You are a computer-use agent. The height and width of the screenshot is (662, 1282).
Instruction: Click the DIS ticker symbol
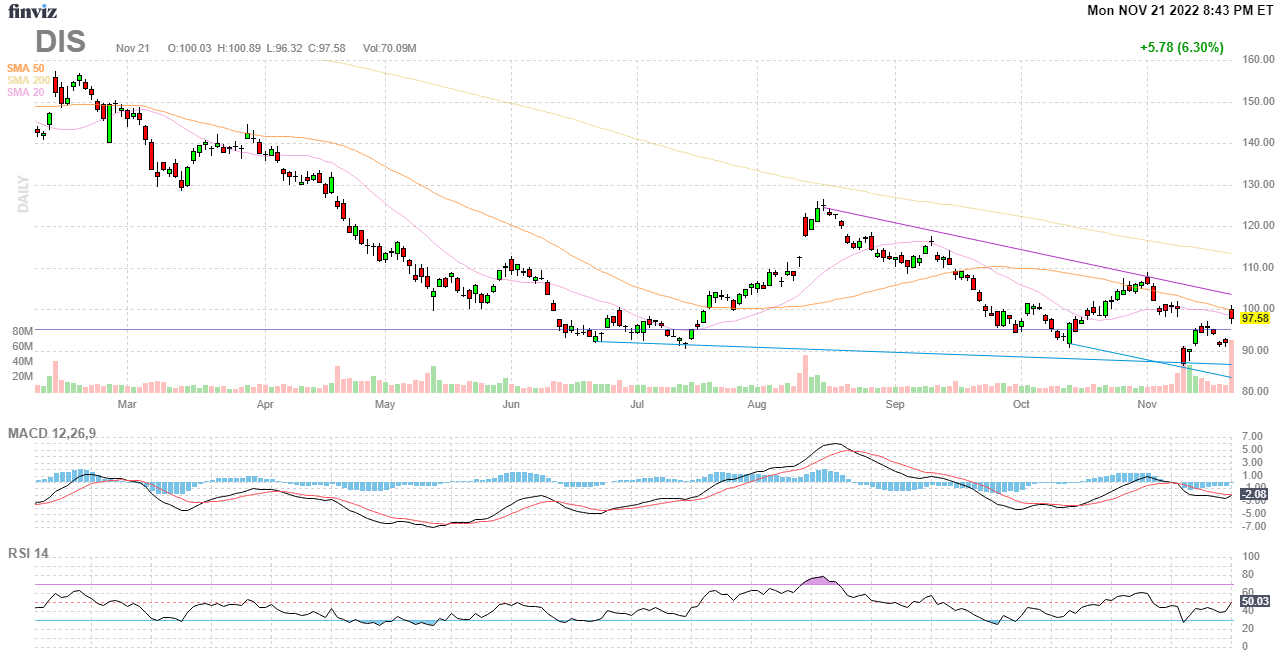pyautogui.click(x=61, y=42)
